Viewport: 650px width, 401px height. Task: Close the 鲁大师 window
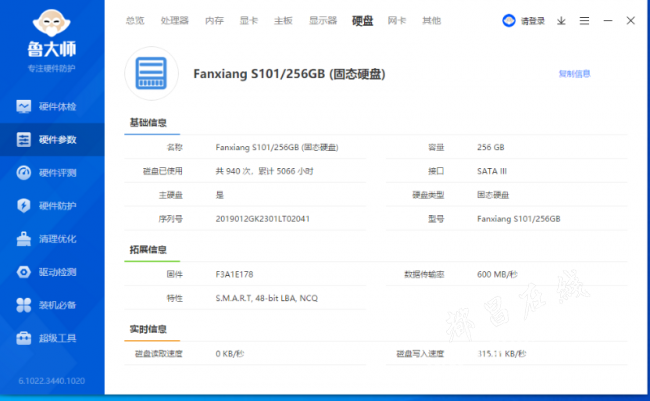point(631,20)
